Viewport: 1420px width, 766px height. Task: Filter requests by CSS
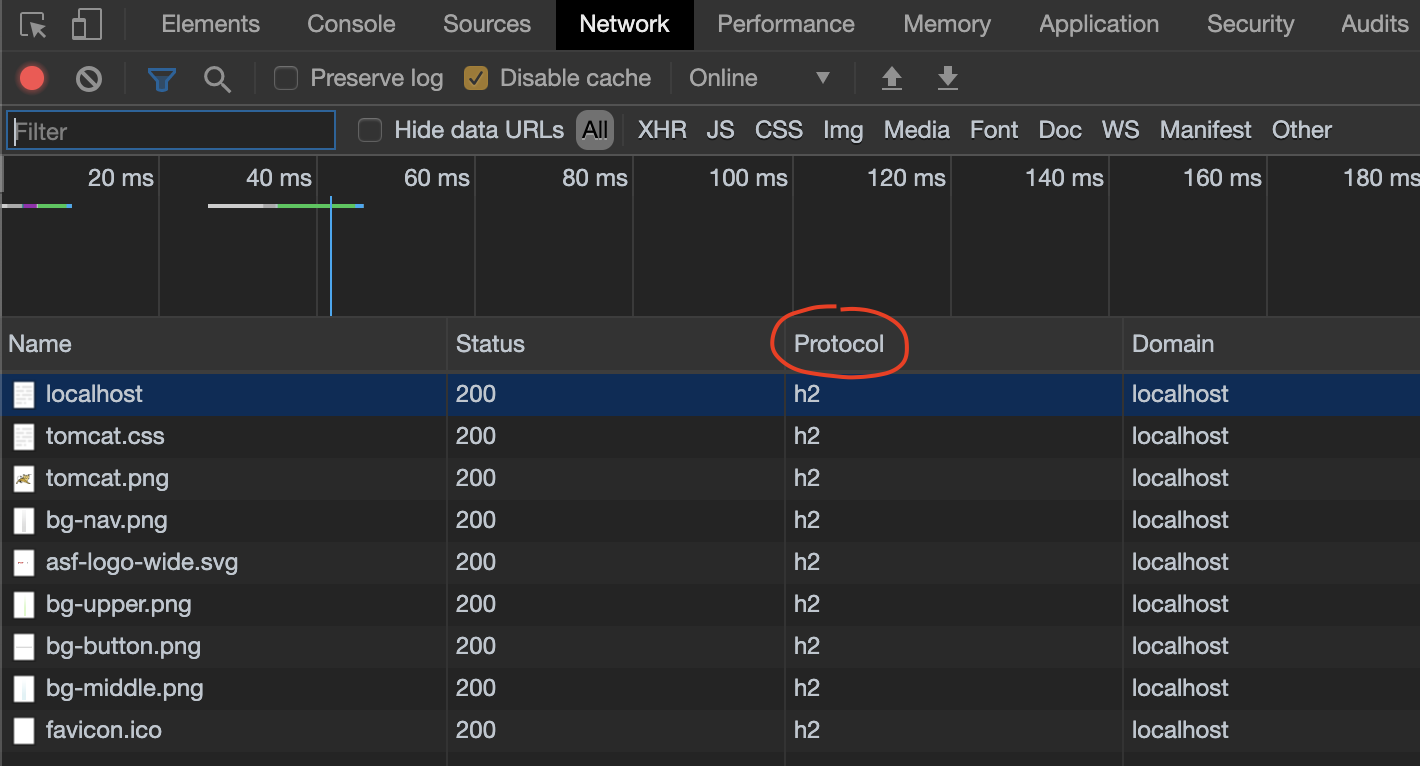pyautogui.click(x=779, y=130)
